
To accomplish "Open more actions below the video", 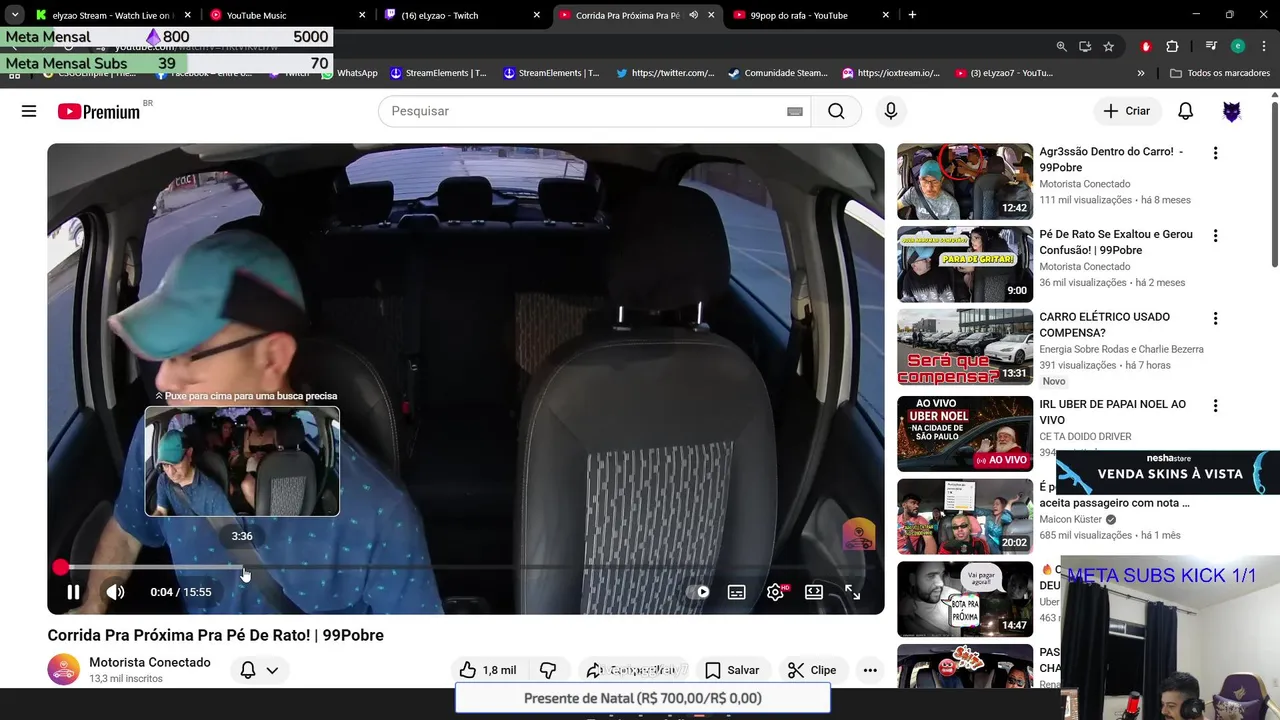I will (x=870, y=670).
